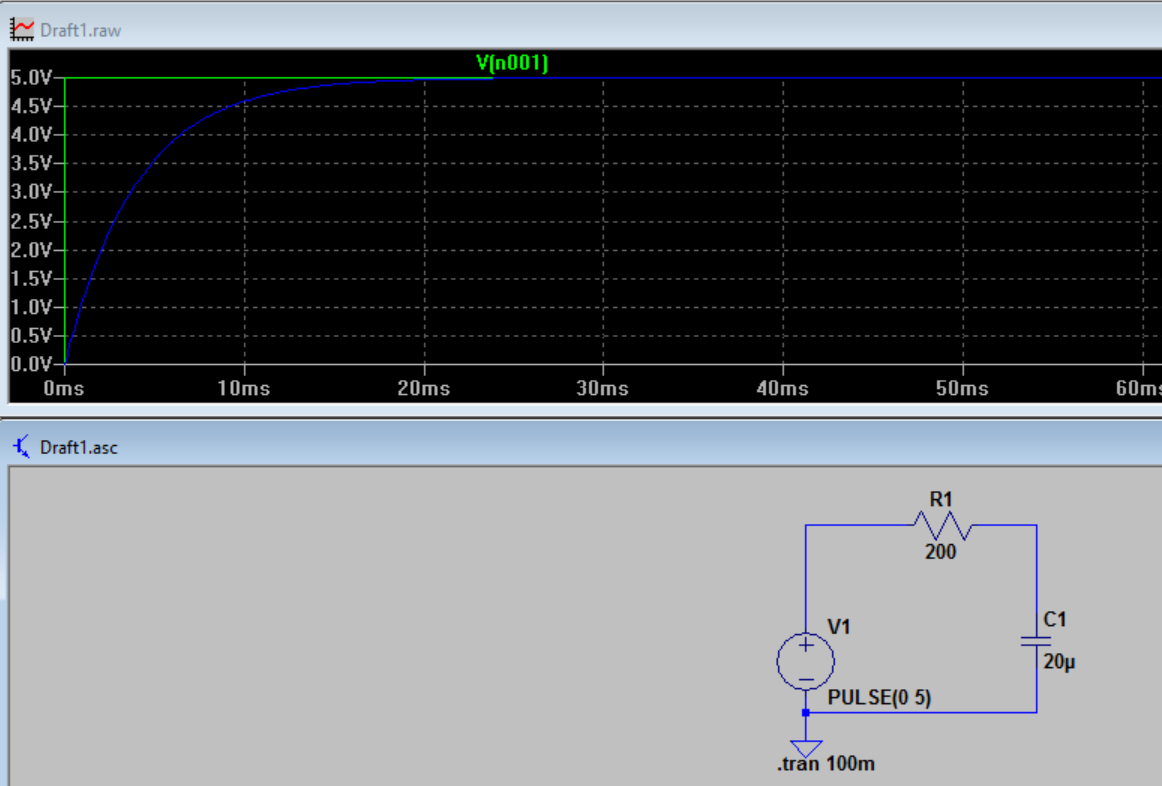Image resolution: width=1162 pixels, height=786 pixels.
Task: Click the 1.0V vertical axis label
Action: point(31,307)
